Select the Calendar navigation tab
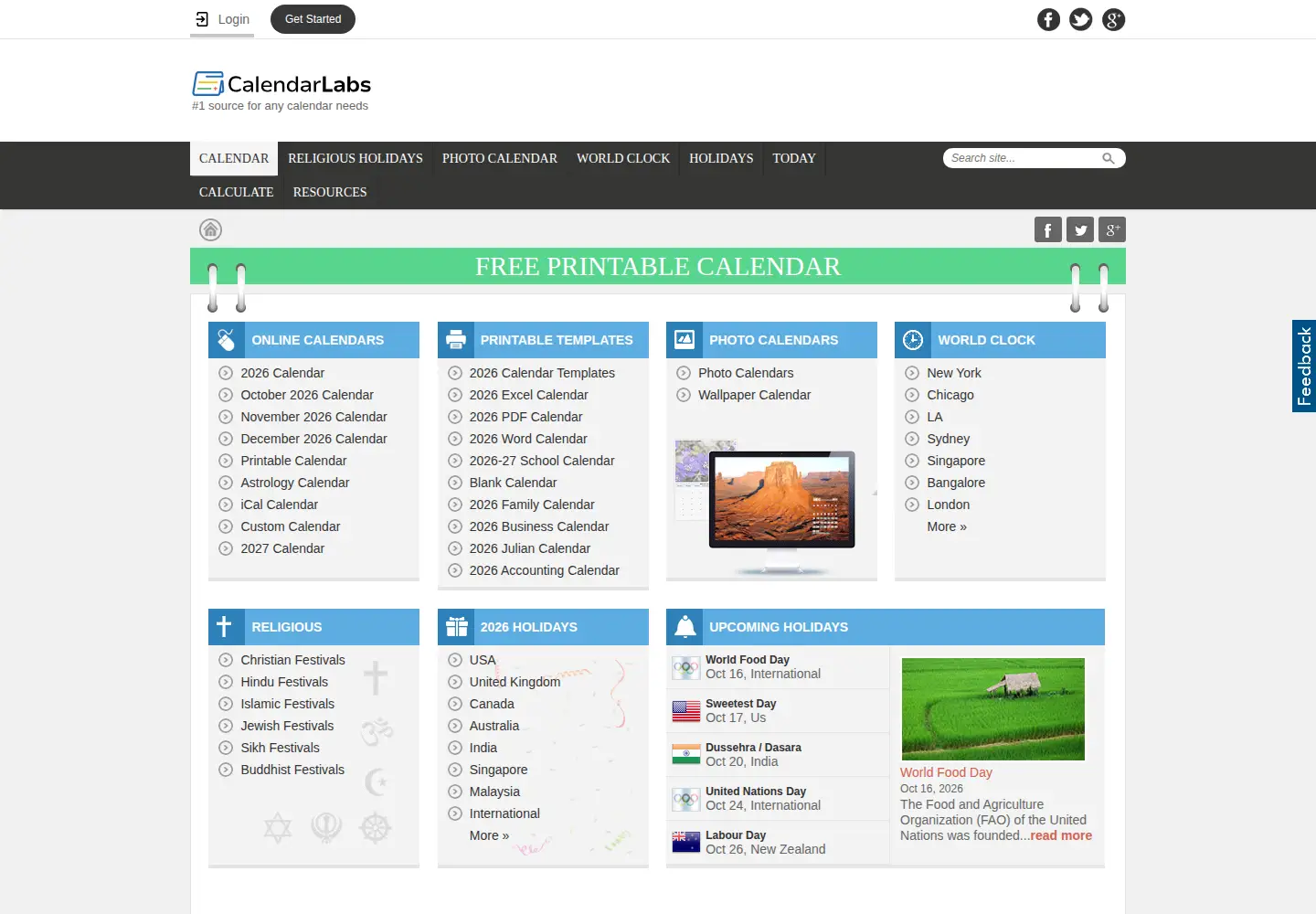 (x=234, y=158)
